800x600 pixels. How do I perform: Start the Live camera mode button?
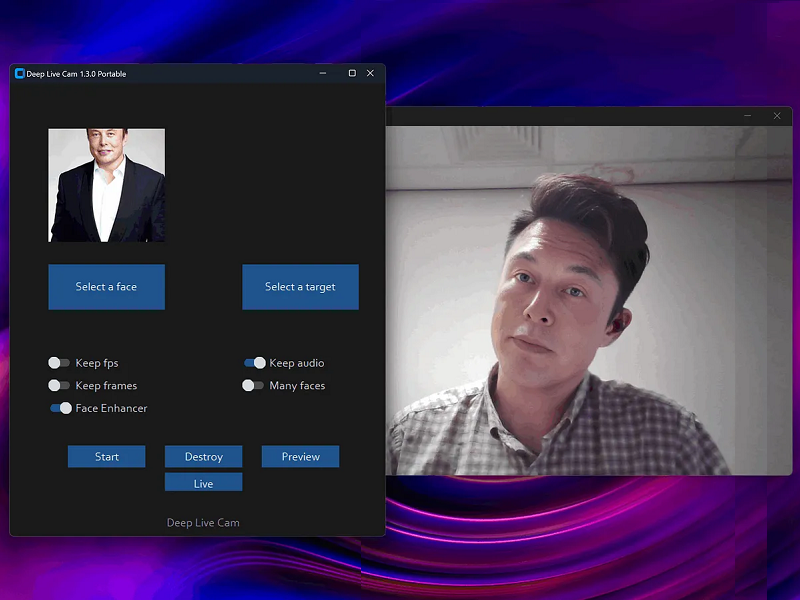click(204, 483)
